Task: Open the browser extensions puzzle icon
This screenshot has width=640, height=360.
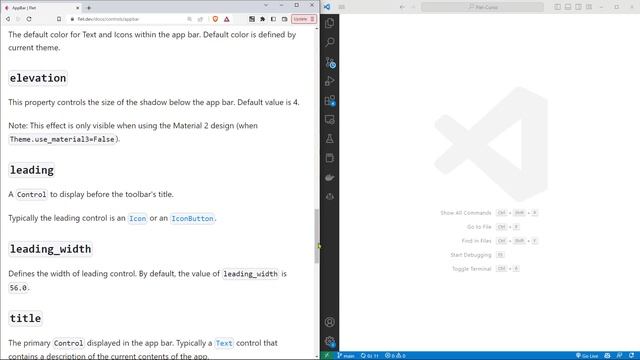Action: tap(262, 19)
